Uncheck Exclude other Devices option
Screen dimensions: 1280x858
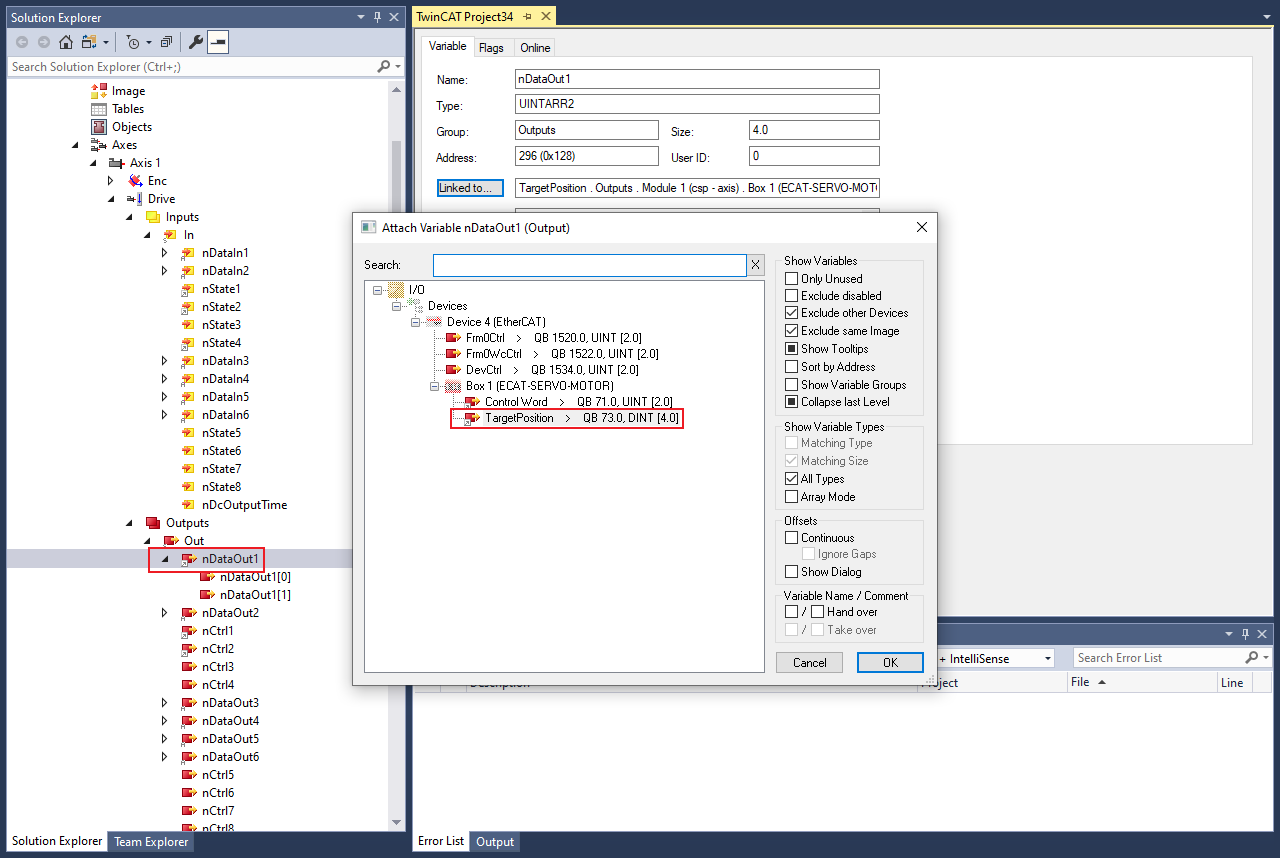pyautogui.click(x=792, y=313)
